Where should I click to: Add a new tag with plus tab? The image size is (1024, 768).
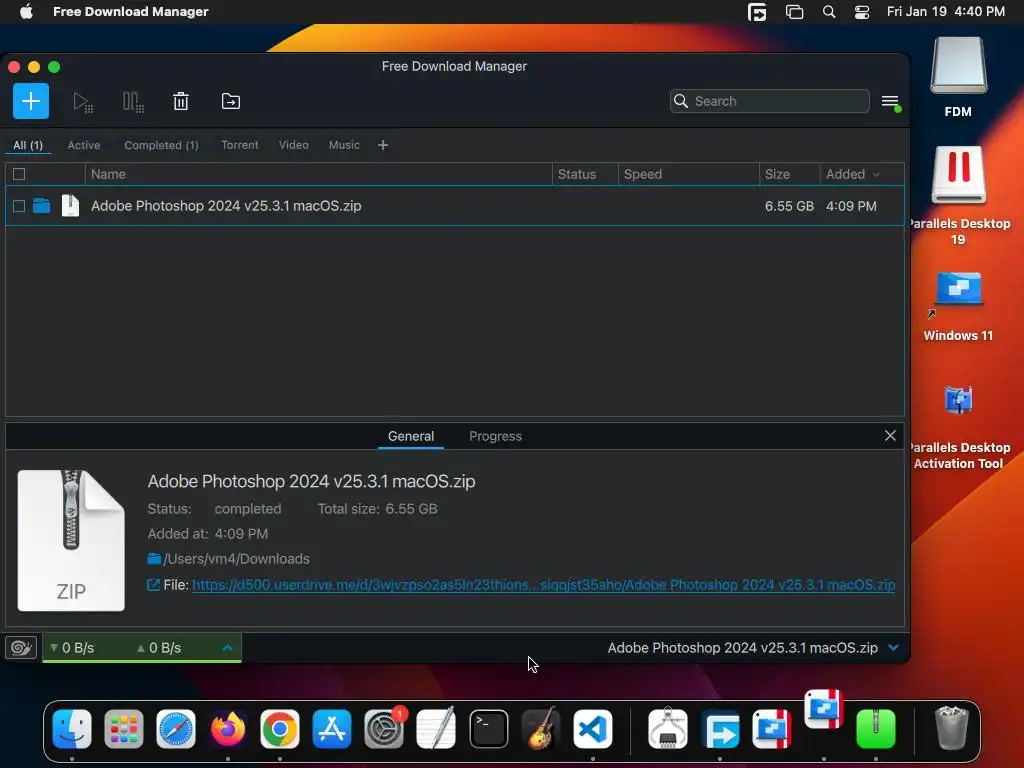pos(383,145)
